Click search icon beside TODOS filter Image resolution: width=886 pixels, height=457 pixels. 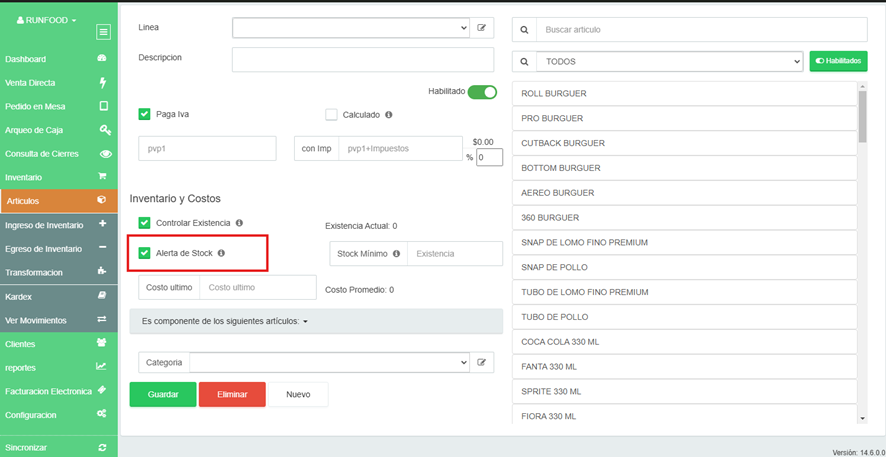[524, 62]
